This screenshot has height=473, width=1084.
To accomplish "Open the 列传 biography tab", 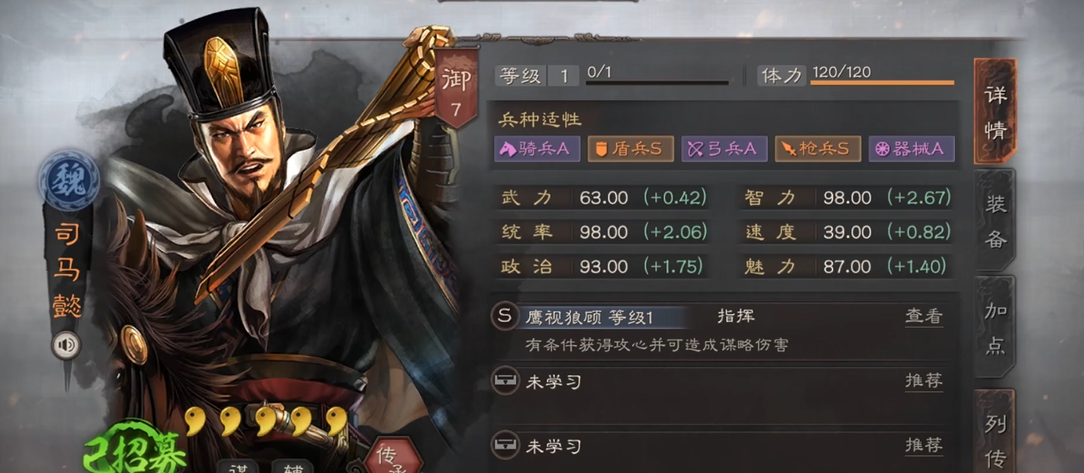I will click(x=996, y=432).
